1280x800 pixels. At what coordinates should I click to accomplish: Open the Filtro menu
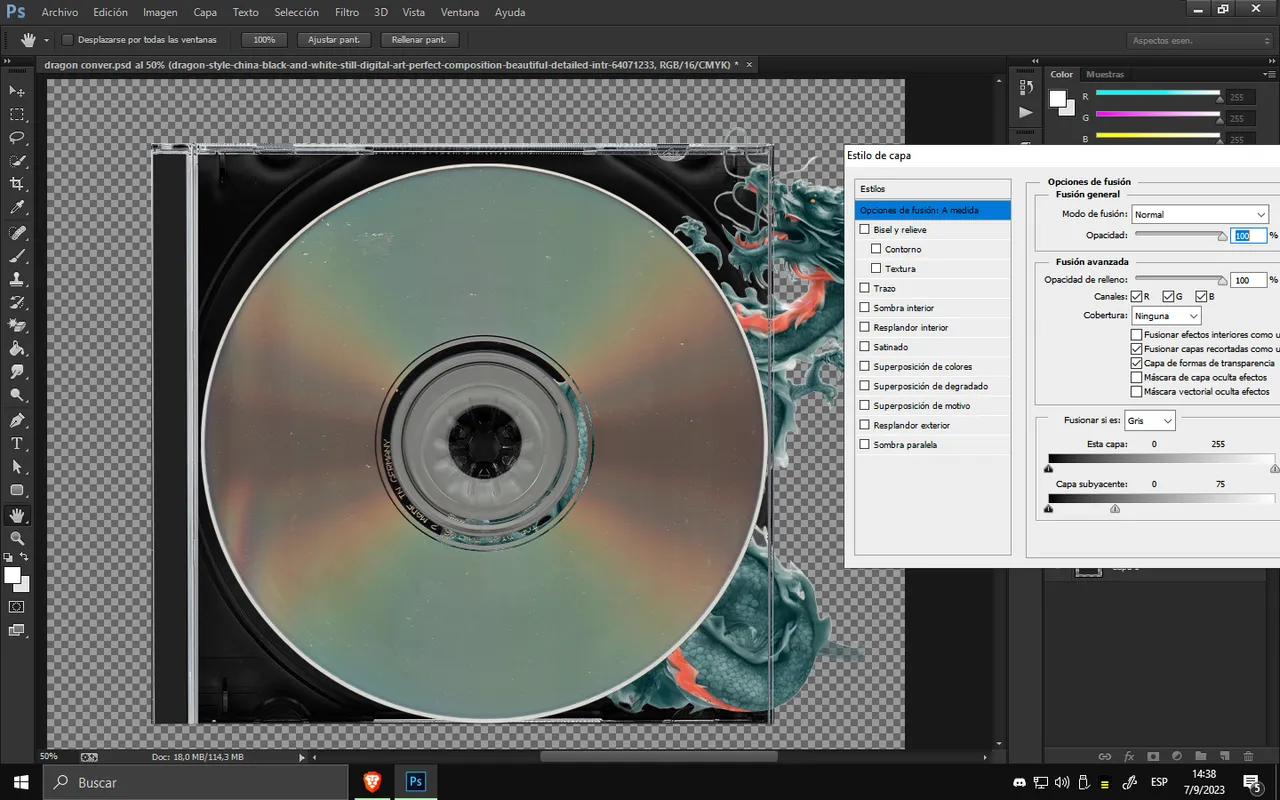pos(347,12)
